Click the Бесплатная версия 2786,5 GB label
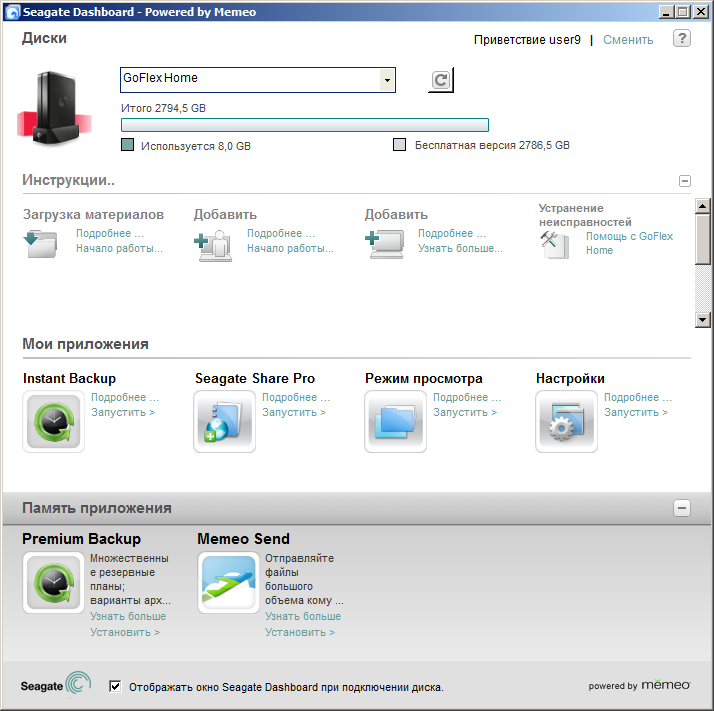This screenshot has width=714, height=711. click(492, 145)
